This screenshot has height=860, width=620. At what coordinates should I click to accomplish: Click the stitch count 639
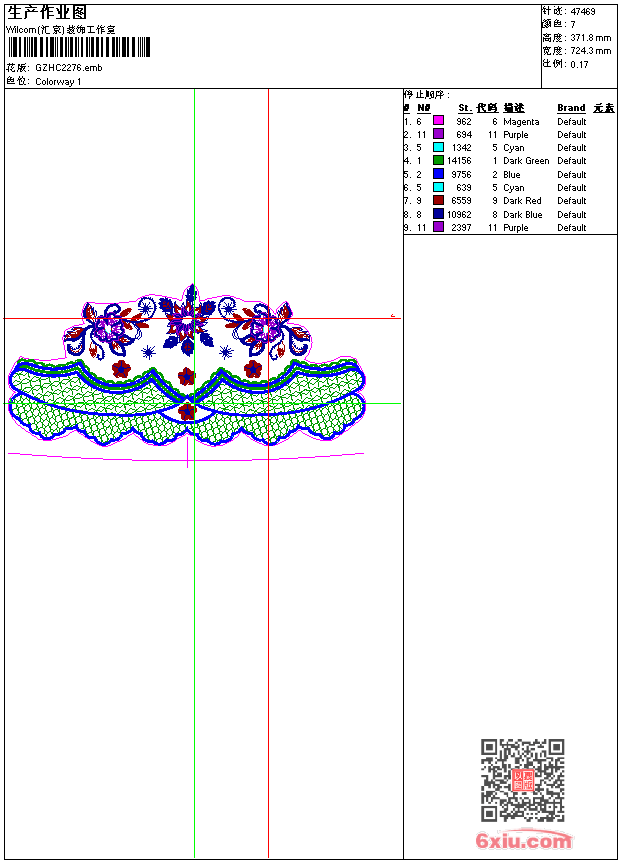(464, 188)
